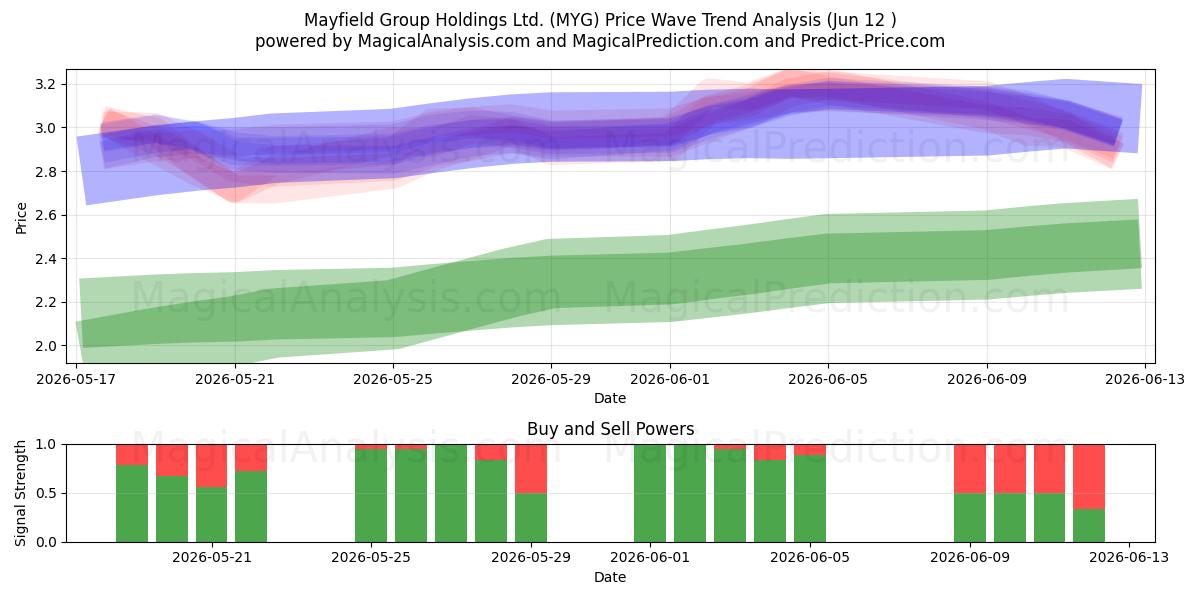Click the green wave band in the price chart
This screenshot has width=1200, height=600.
(x=610, y=280)
